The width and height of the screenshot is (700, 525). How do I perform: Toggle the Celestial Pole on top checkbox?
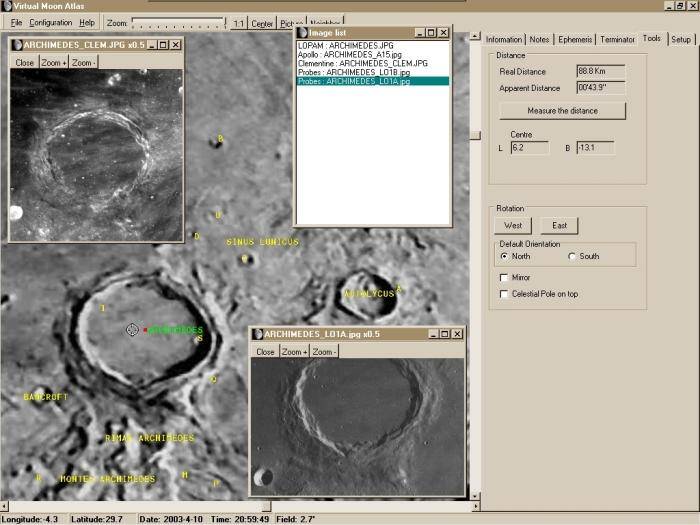504,294
